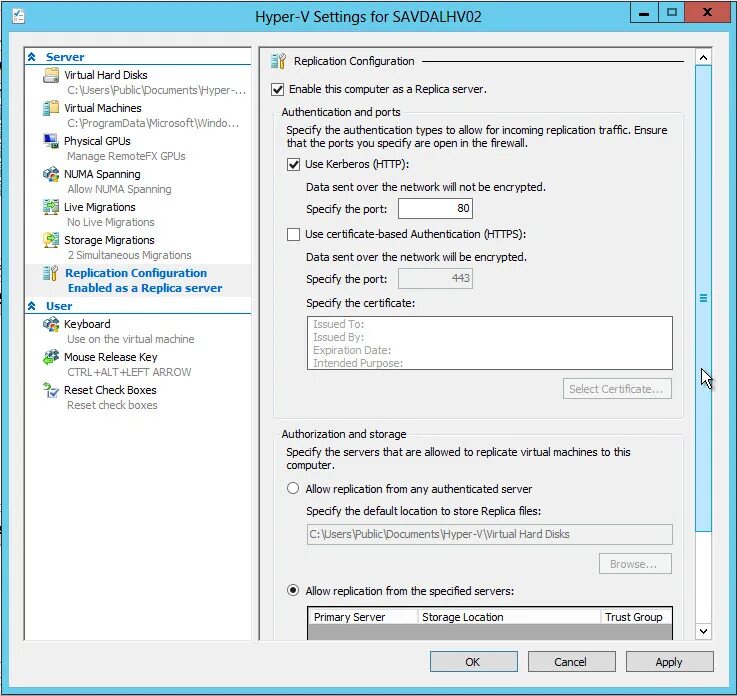Minimize the Hyper-V Settings window

644,13
